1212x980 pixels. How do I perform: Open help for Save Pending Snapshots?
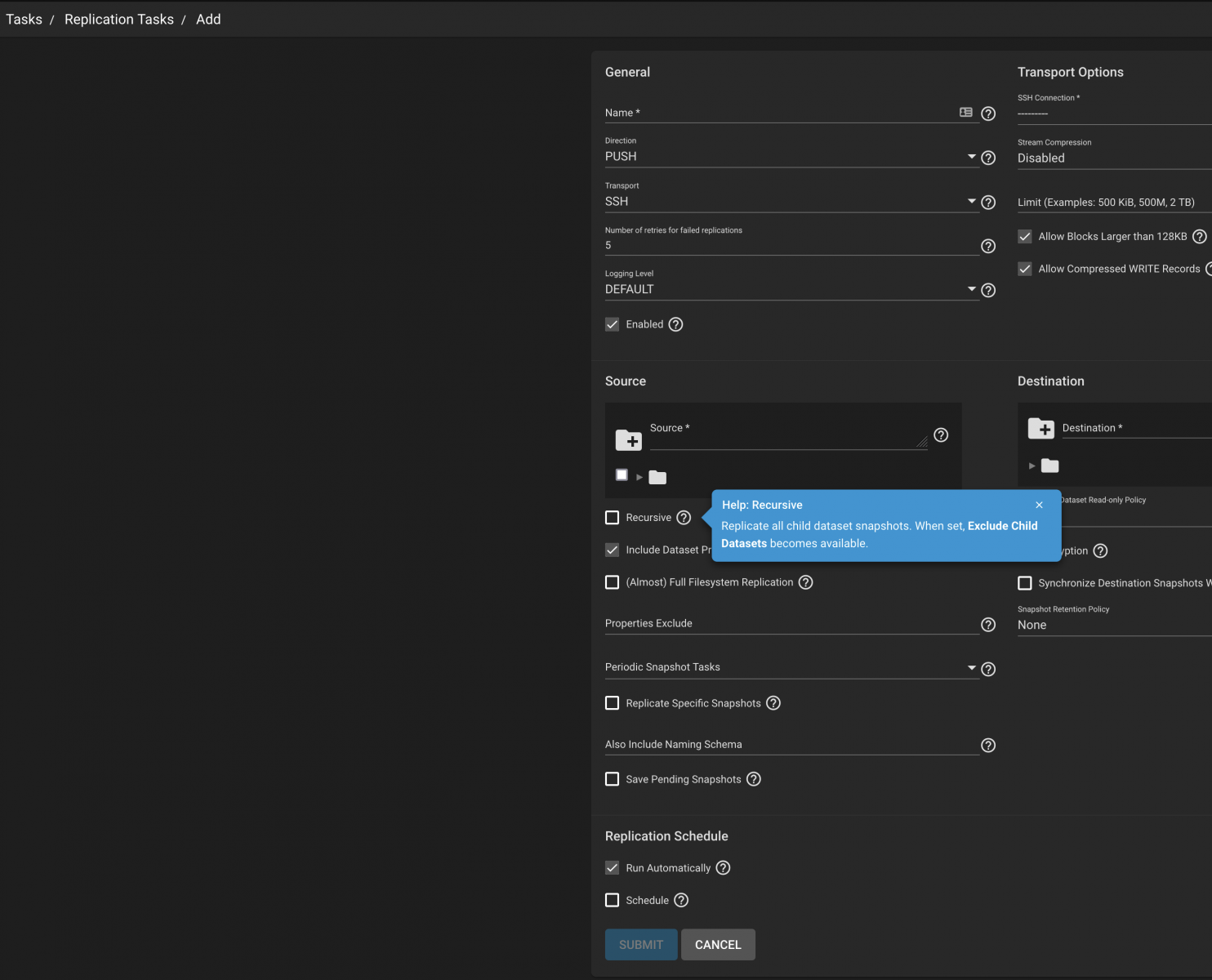[x=754, y=779]
